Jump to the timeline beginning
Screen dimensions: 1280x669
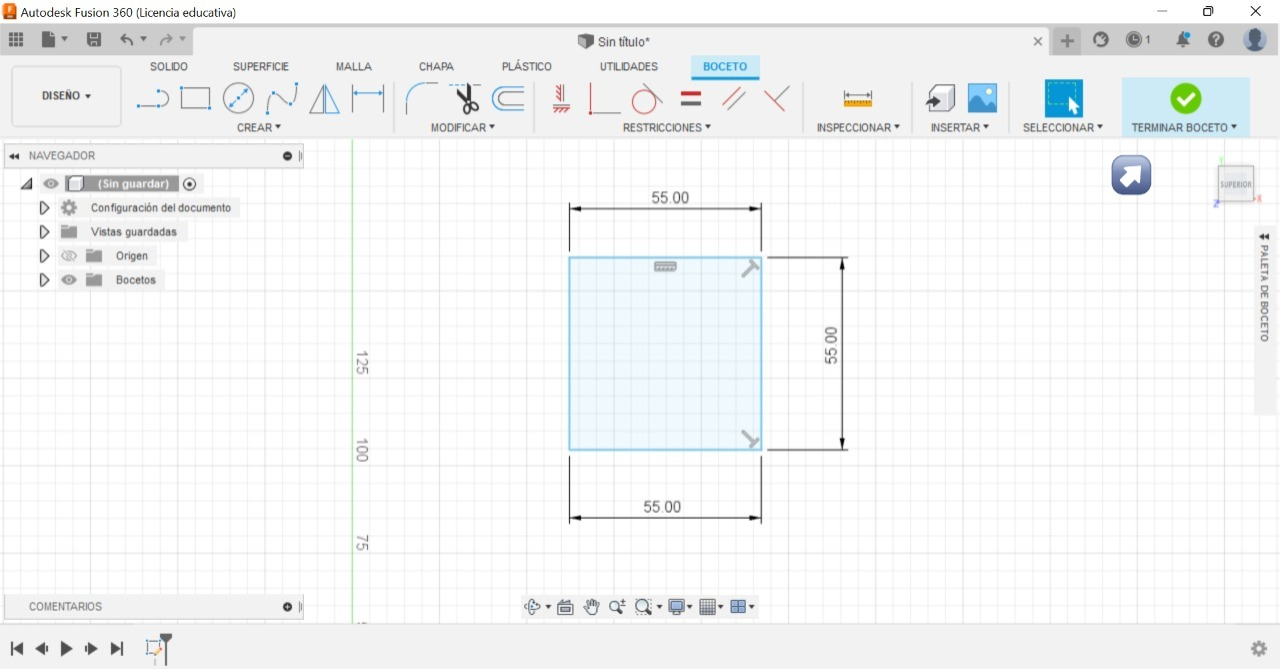click(17, 649)
